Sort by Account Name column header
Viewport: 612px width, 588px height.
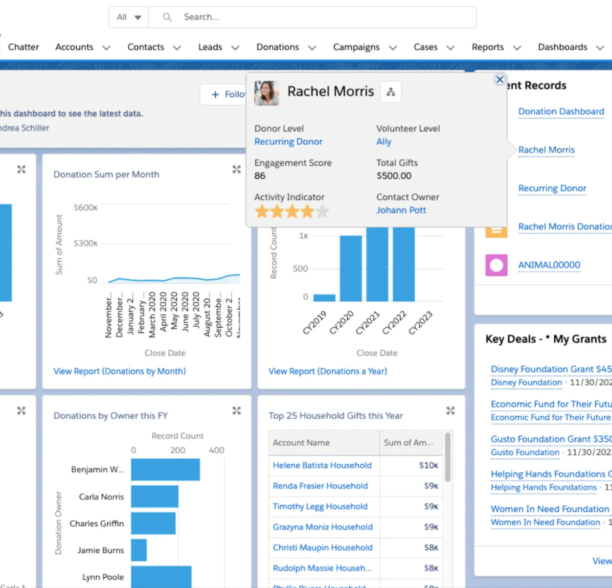click(324, 443)
